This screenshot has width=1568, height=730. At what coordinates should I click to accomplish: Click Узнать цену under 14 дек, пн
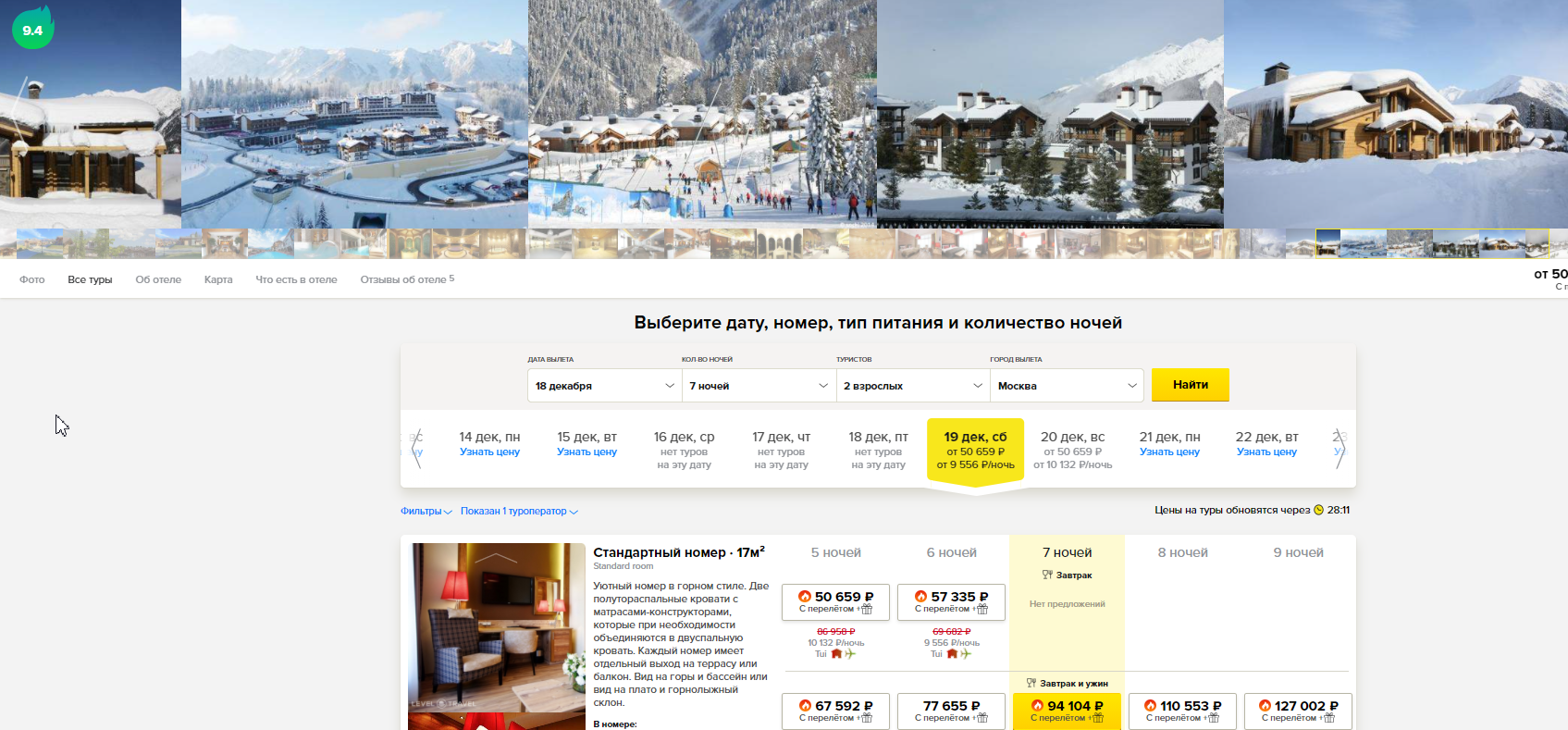coord(489,452)
